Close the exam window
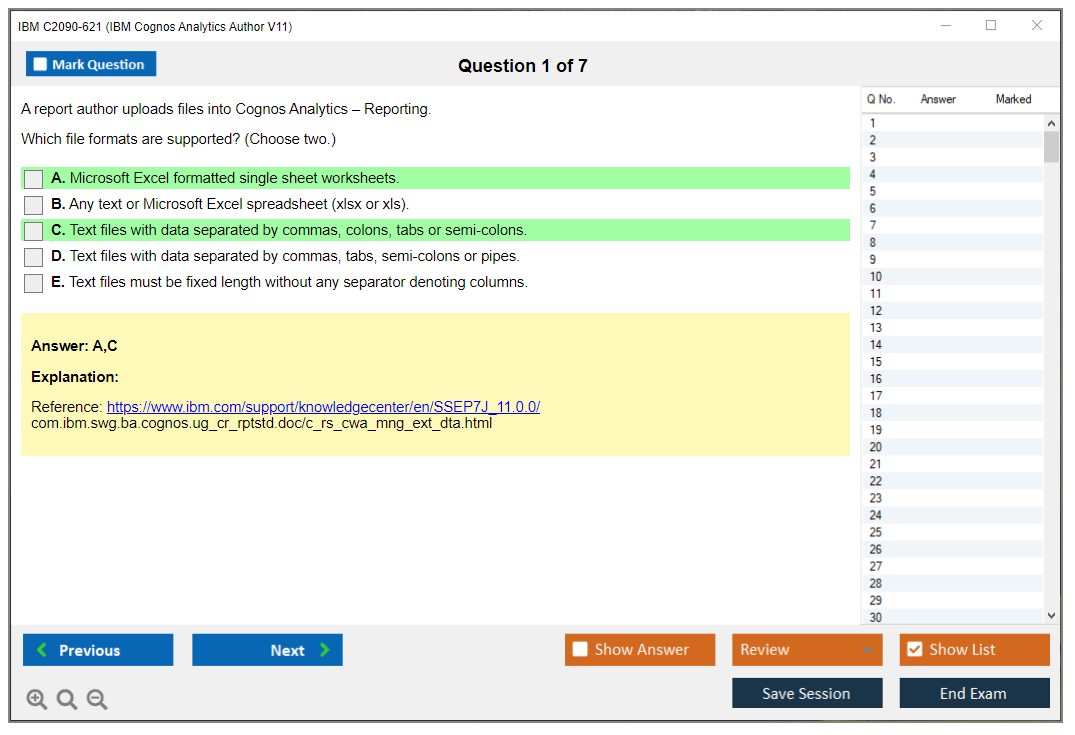 pyautogui.click(x=1037, y=26)
